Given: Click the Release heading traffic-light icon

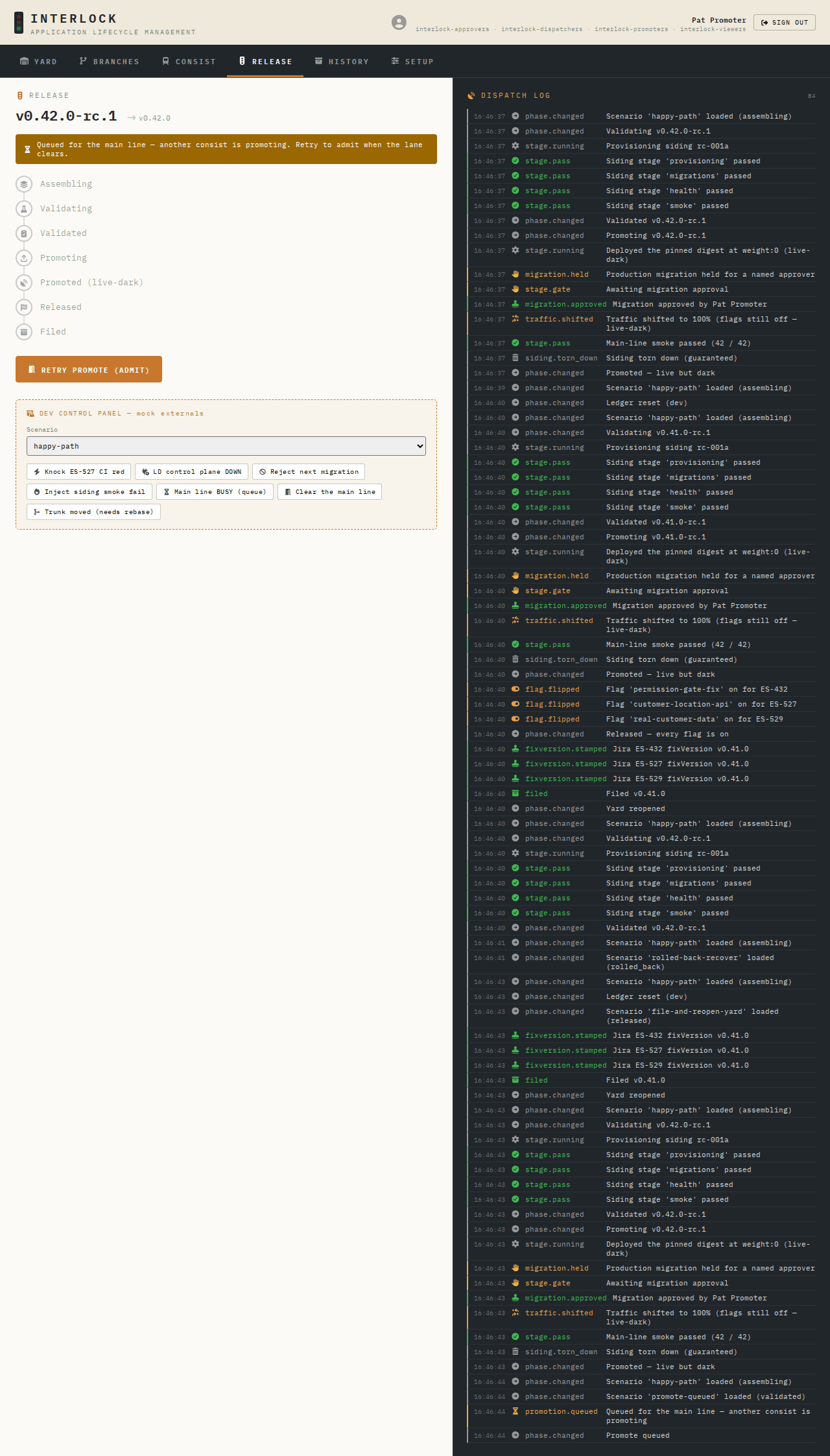Looking at the screenshot, I should pyautogui.click(x=20, y=95).
